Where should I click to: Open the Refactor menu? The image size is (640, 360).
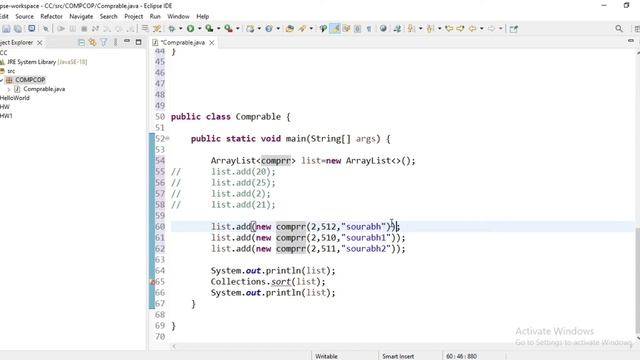[x=51, y=16]
